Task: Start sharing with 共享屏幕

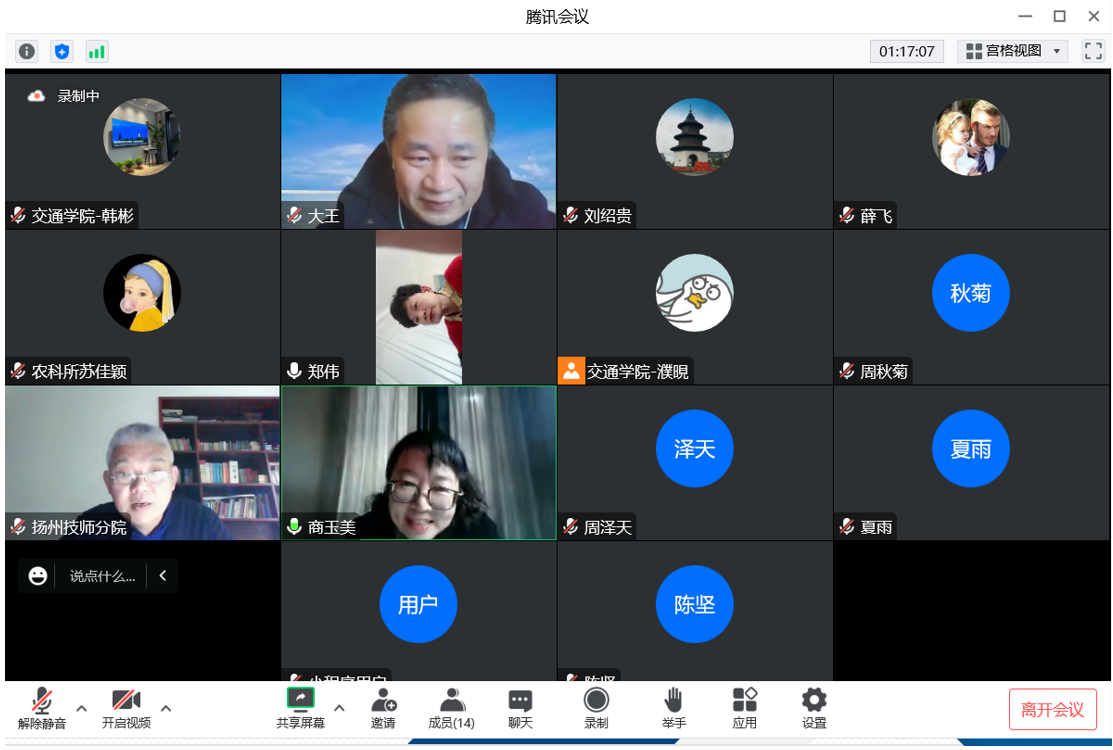Action: pos(300,708)
